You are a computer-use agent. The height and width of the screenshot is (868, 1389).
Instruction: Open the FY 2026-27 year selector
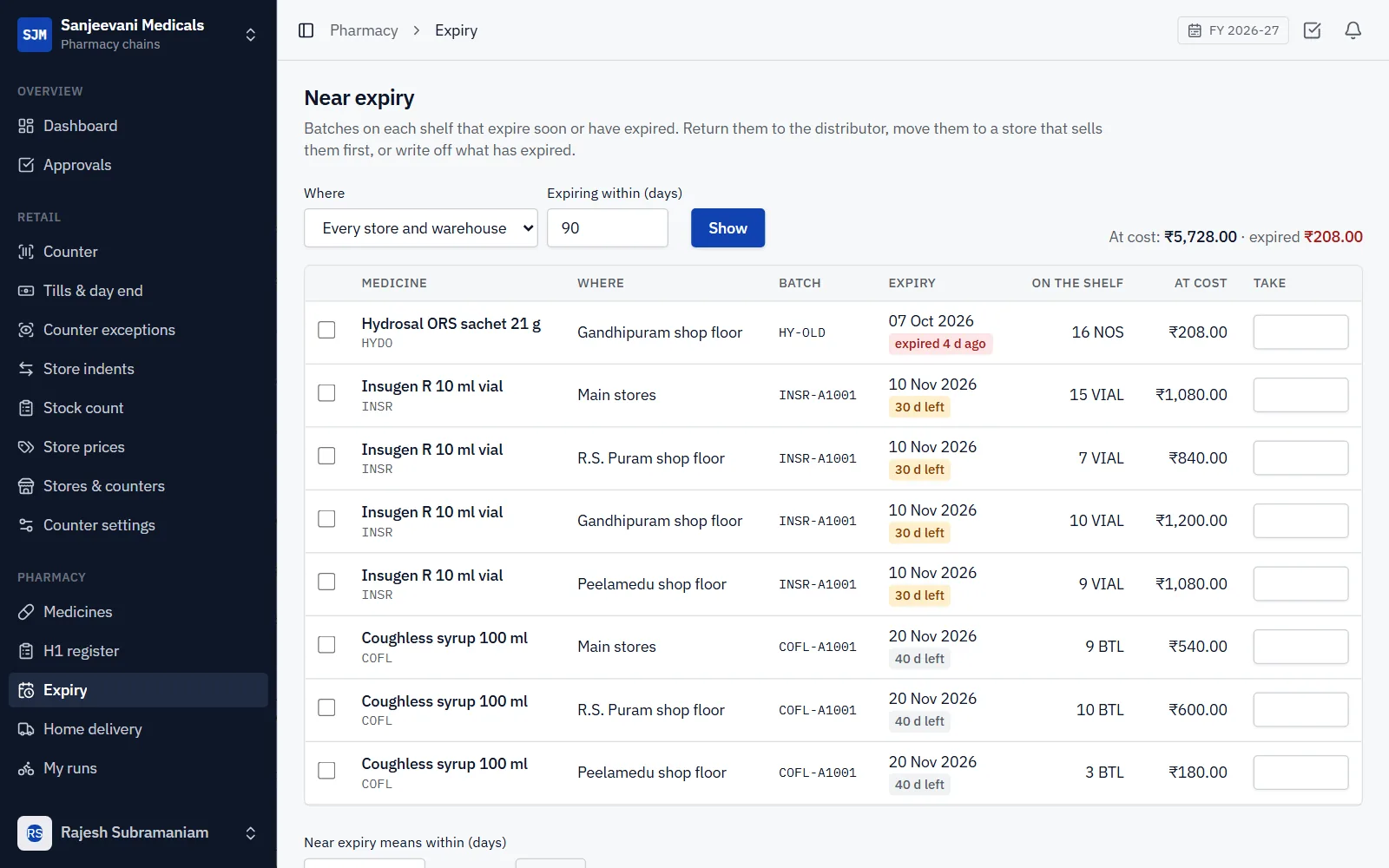point(1233,30)
